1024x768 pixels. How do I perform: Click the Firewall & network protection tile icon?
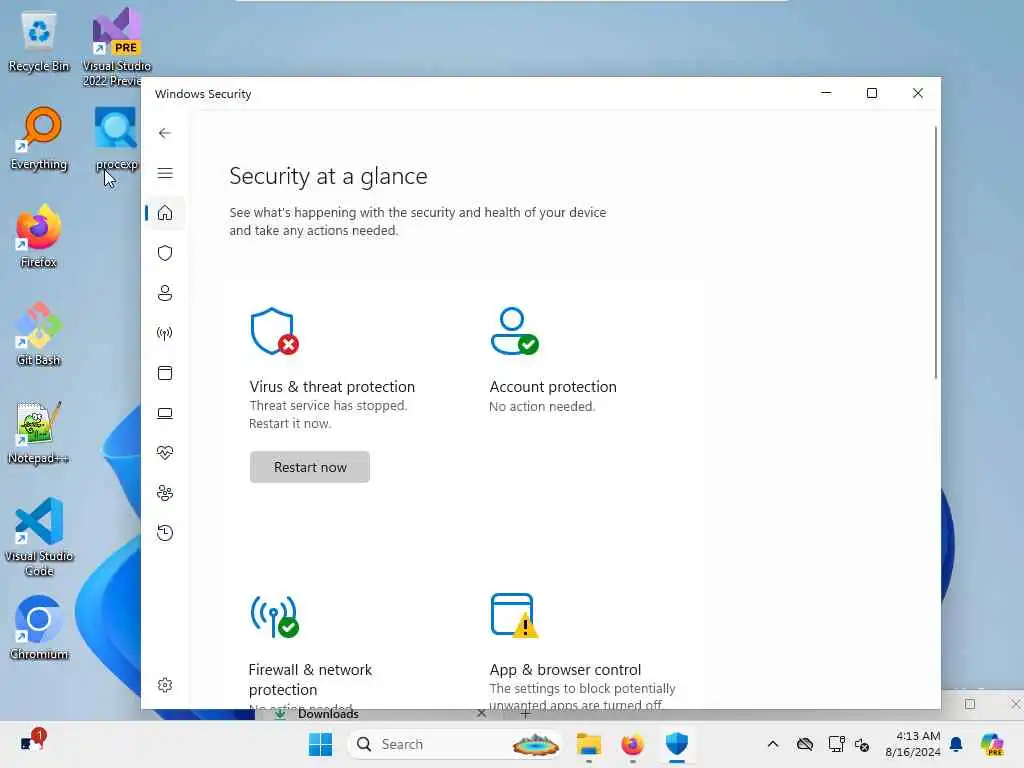click(274, 616)
